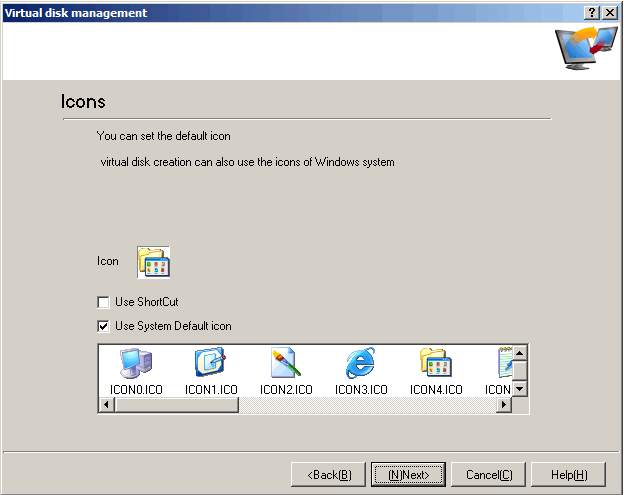Go back with the Back button
This screenshot has height=495, width=624.
329,474
